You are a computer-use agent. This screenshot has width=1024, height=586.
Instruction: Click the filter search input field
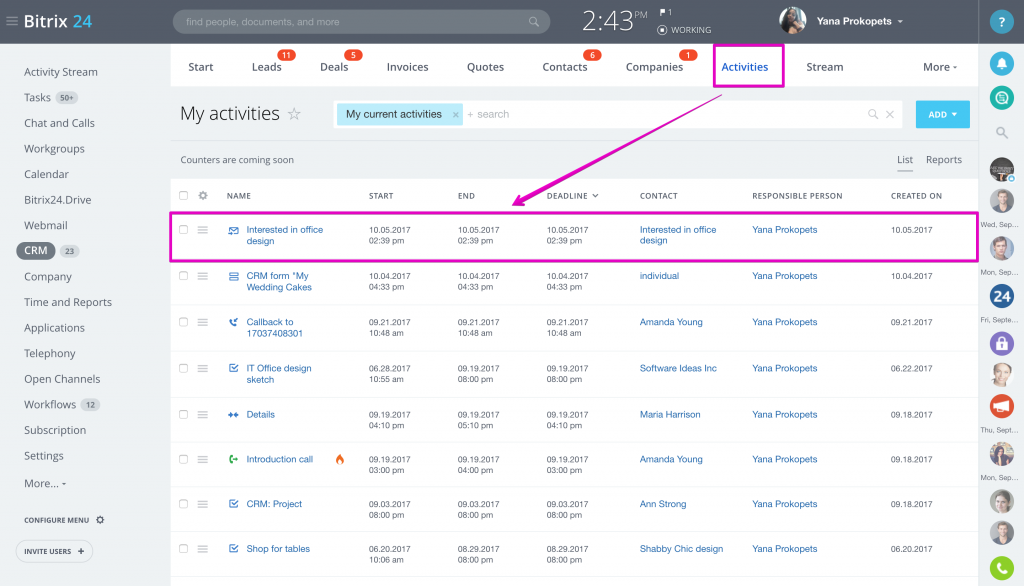click(x=665, y=114)
